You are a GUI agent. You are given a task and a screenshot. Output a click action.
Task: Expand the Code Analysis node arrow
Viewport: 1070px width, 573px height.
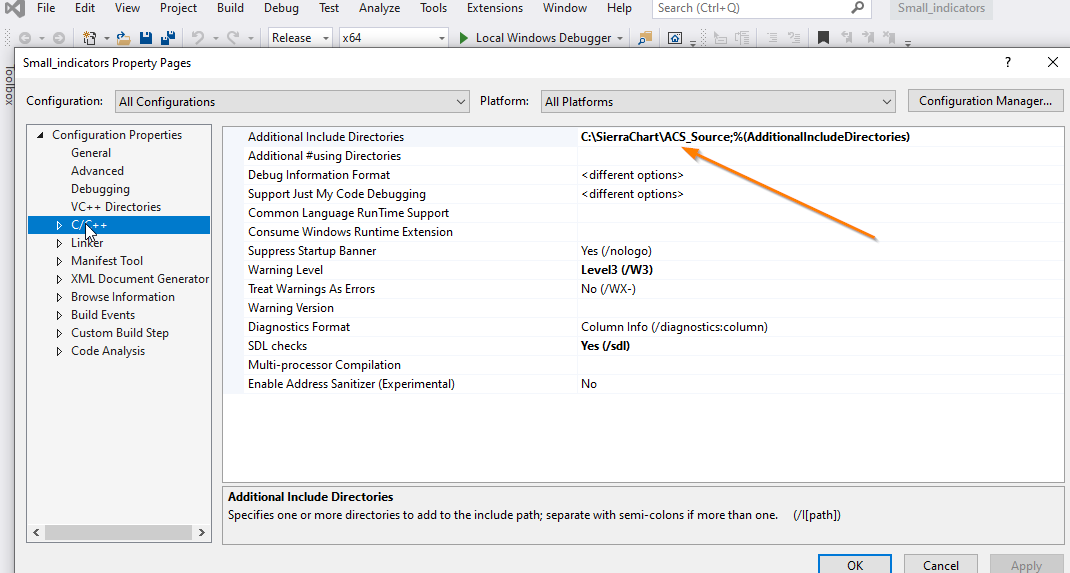[x=59, y=351]
